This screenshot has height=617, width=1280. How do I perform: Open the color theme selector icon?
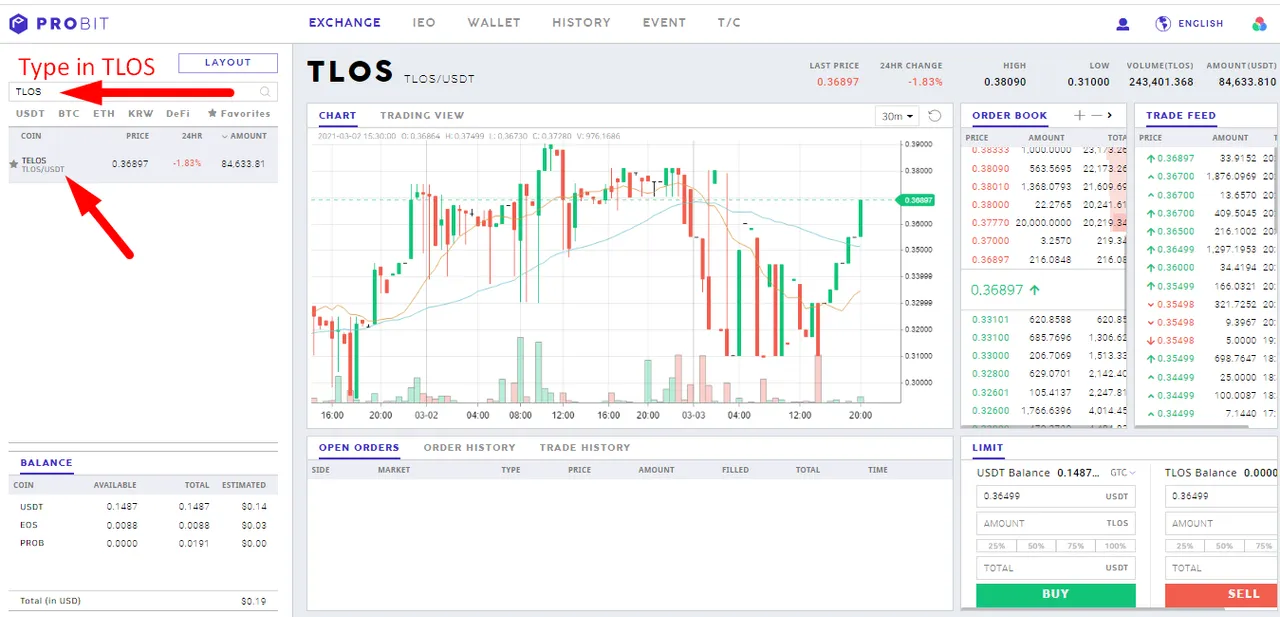click(x=1259, y=24)
